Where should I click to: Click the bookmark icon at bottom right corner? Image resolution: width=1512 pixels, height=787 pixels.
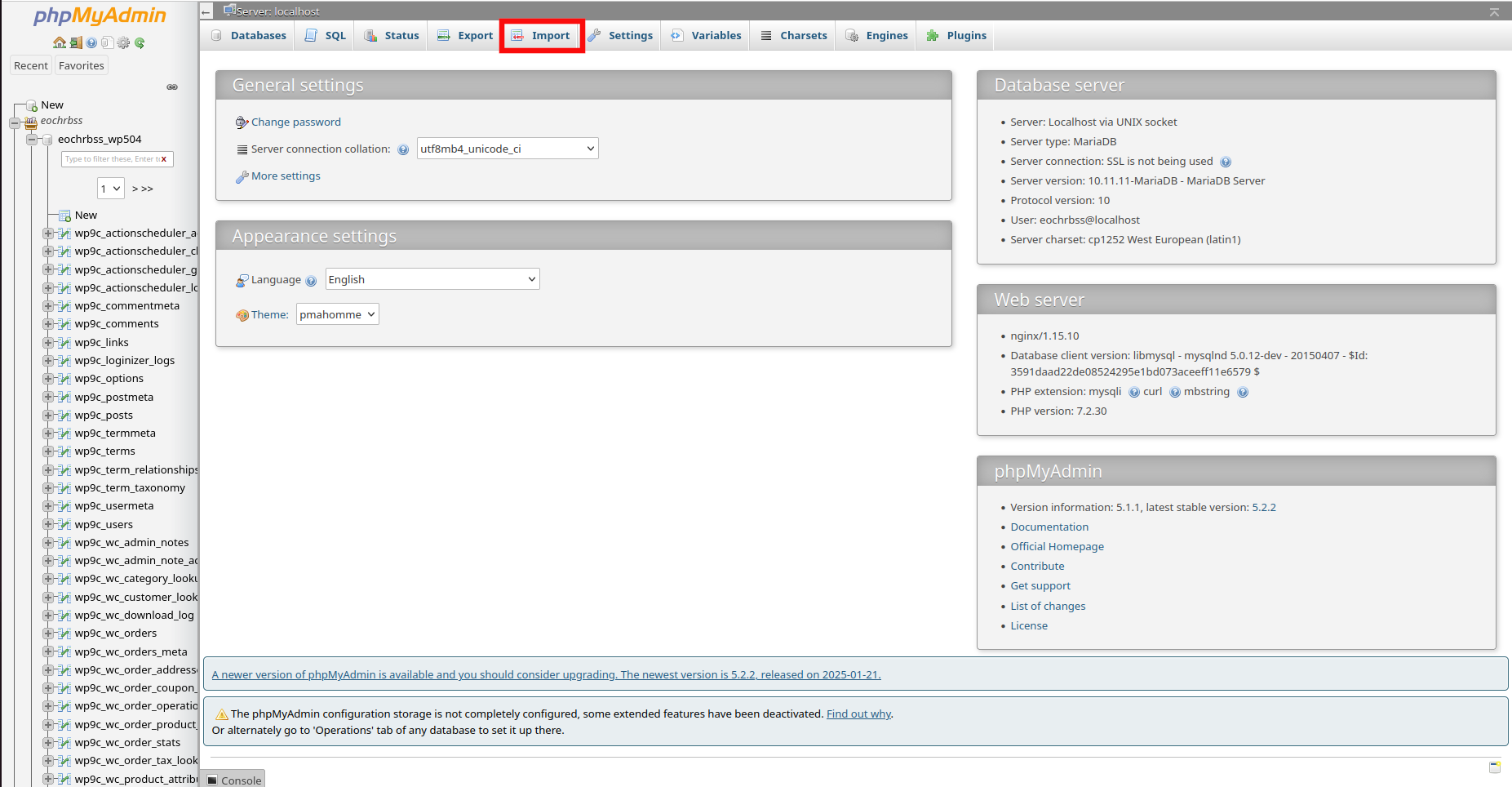(1495, 767)
